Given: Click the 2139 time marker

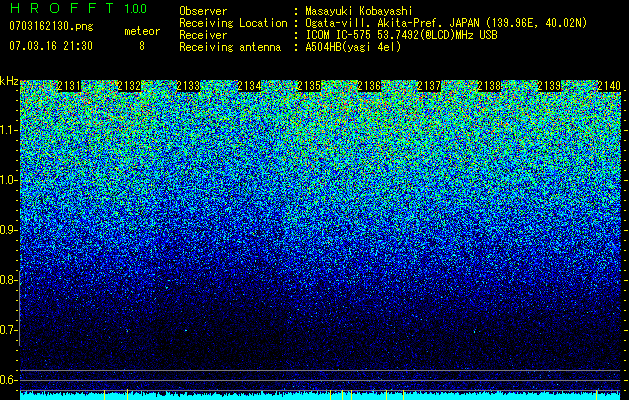Looking at the screenshot, I should (549, 86).
